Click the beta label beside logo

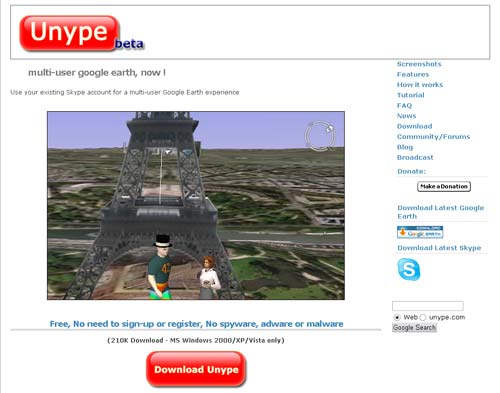tap(129, 44)
